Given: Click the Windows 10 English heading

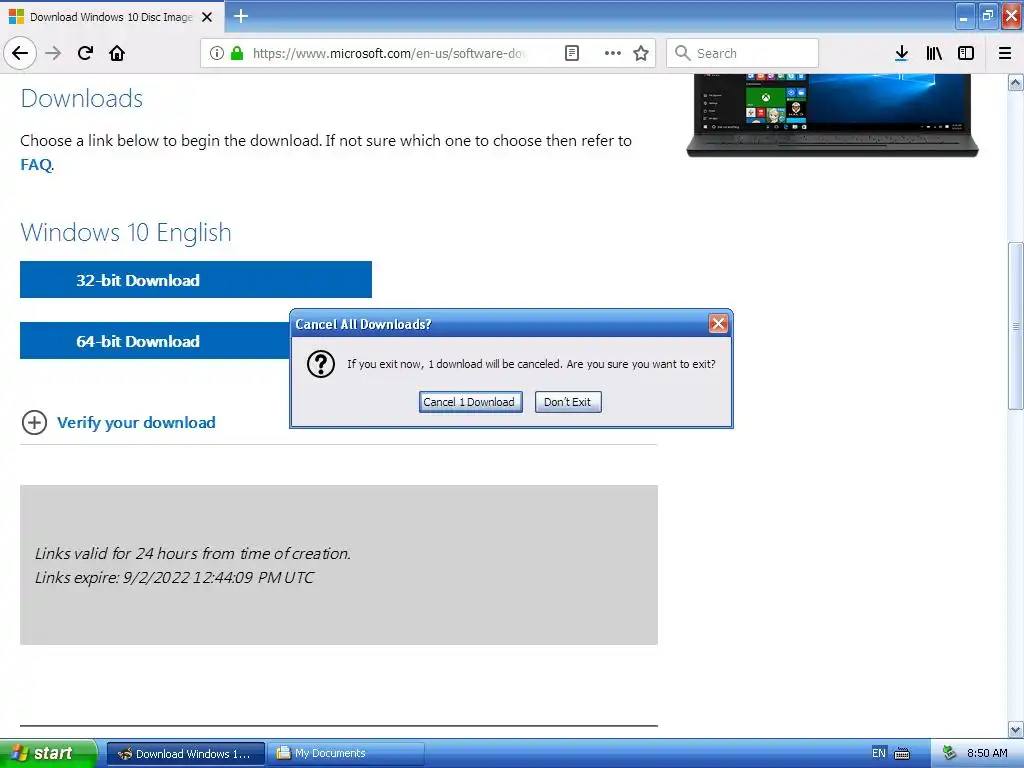Looking at the screenshot, I should point(126,232).
